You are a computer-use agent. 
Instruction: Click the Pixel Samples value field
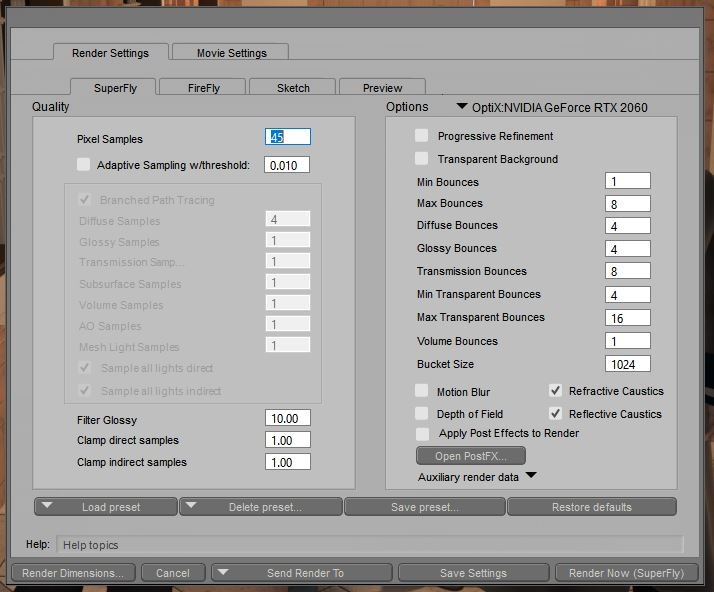[x=288, y=137]
